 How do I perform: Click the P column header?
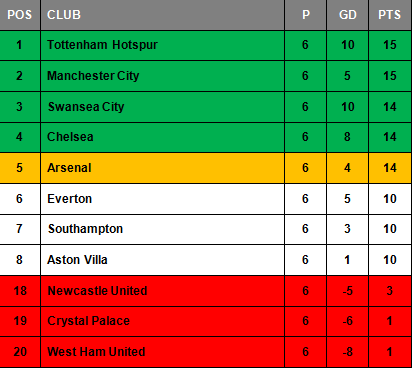coord(306,15)
